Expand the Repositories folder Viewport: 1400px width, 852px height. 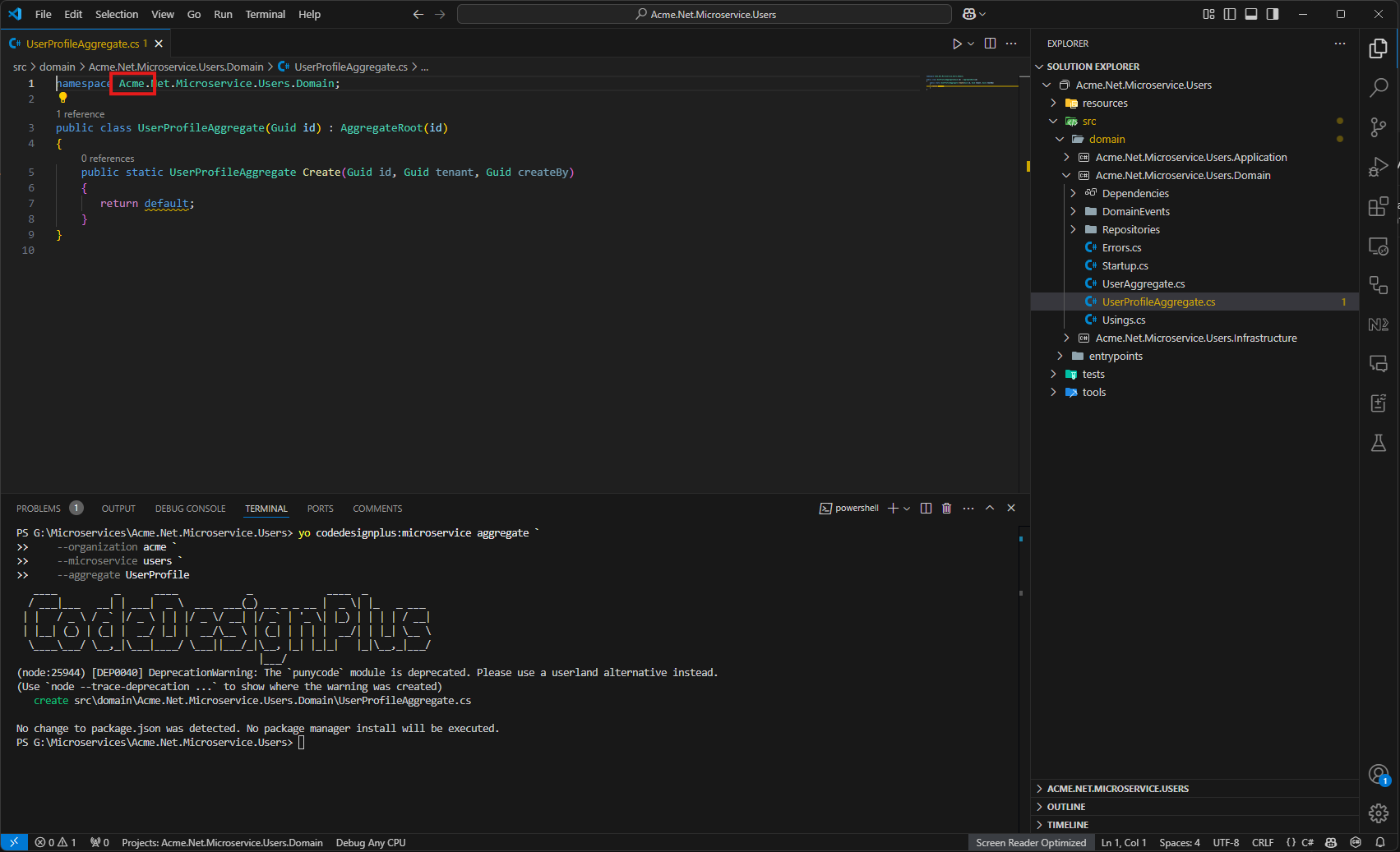click(x=1073, y=229)
